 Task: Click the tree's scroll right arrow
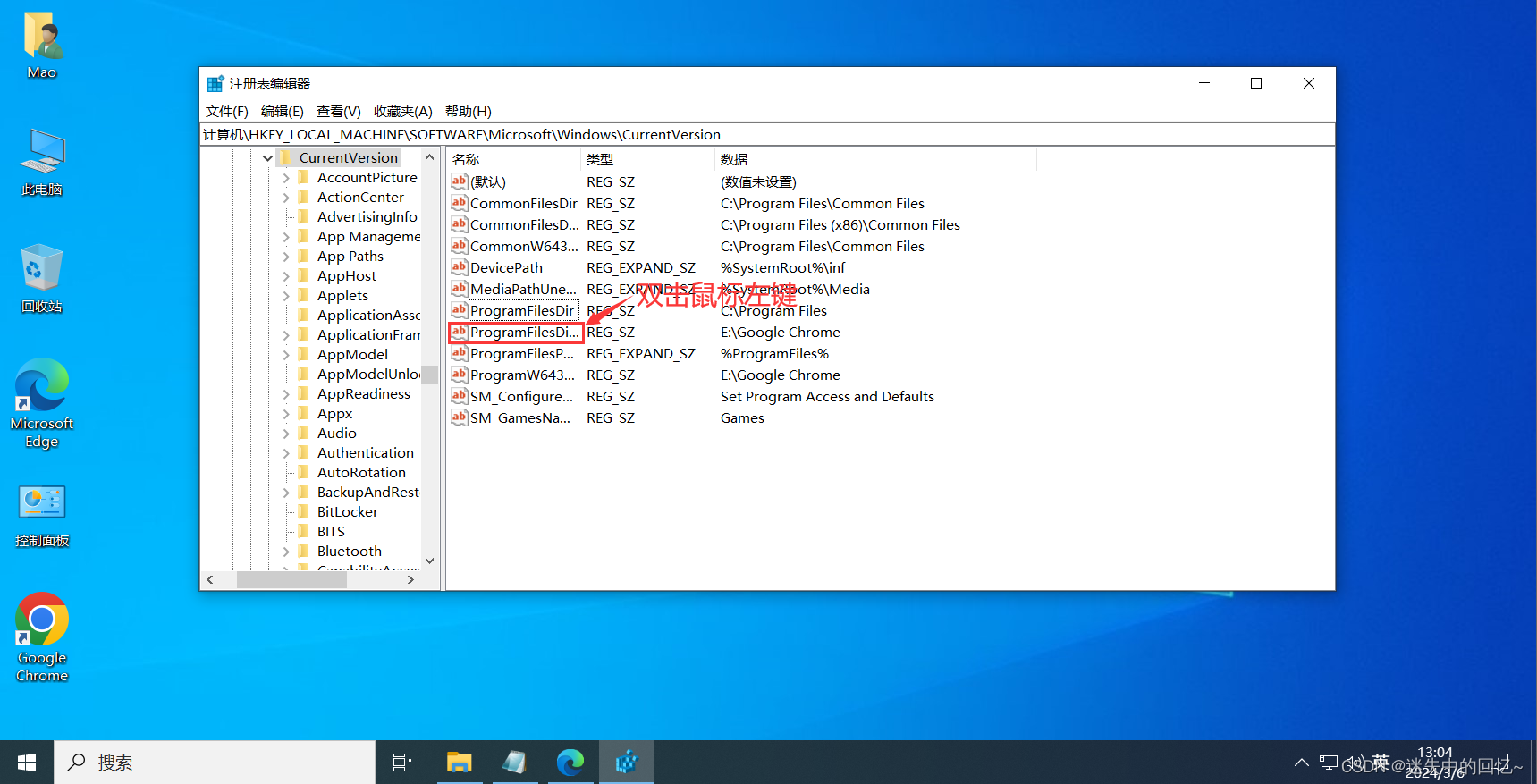(410, 579)
